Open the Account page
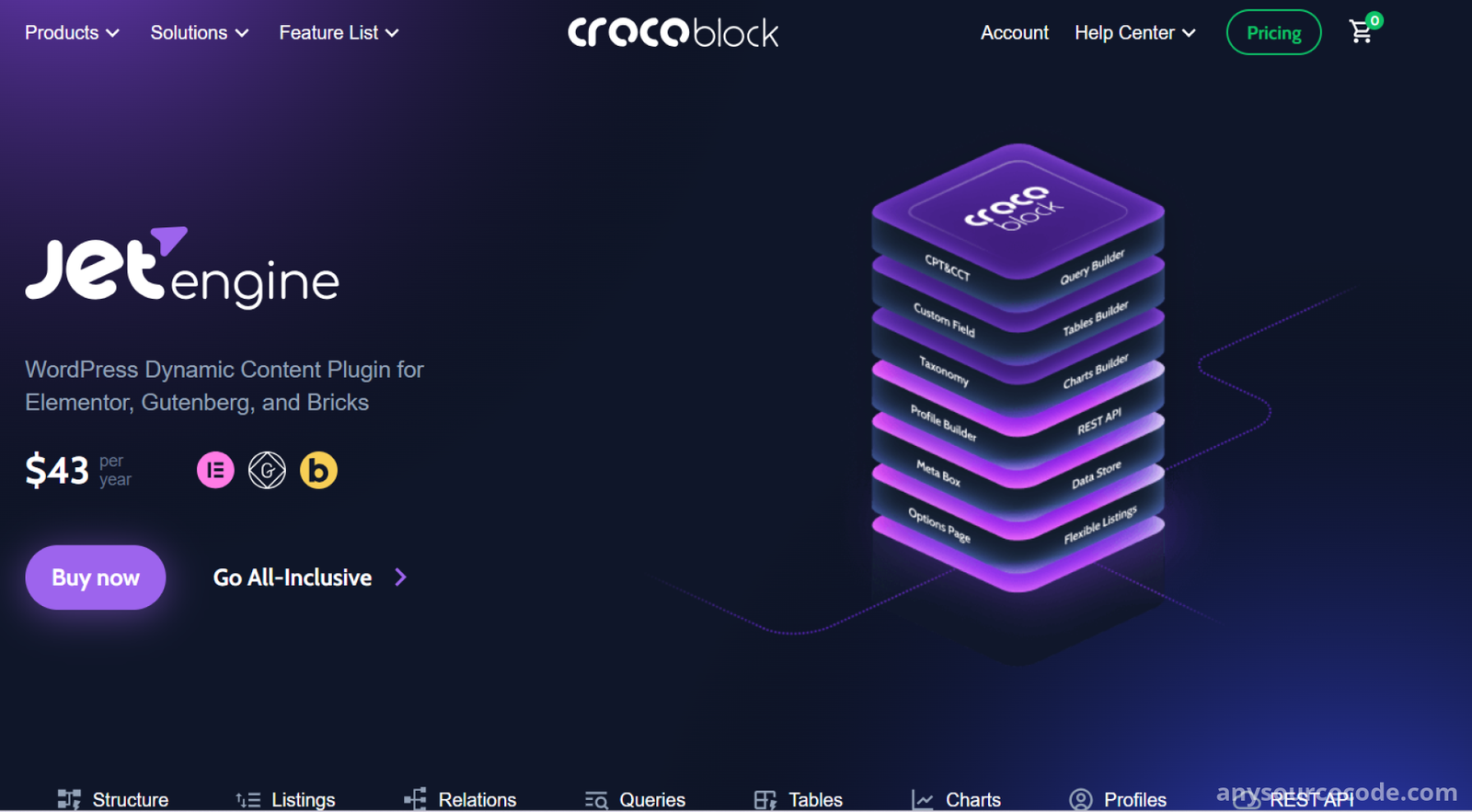The height and width of the screenshot is (812, 1472). 1015,32
